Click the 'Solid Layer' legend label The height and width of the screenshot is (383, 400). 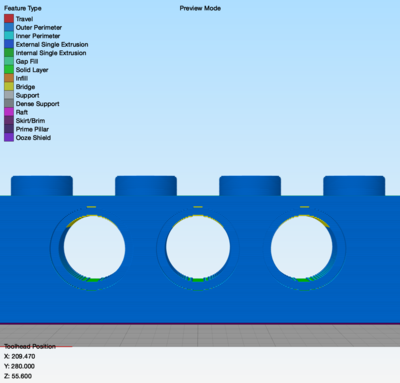click(32, 70)
